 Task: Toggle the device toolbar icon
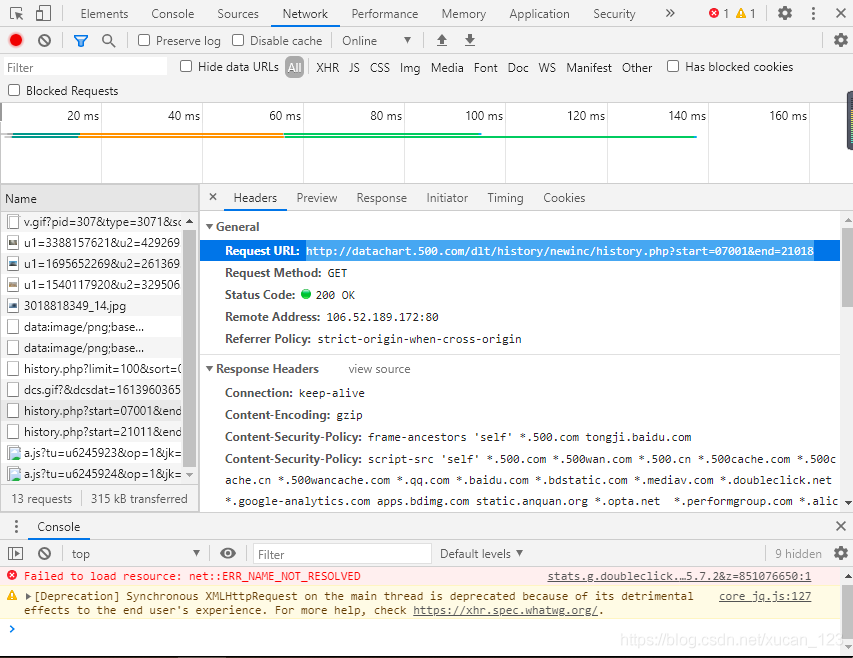43,13
